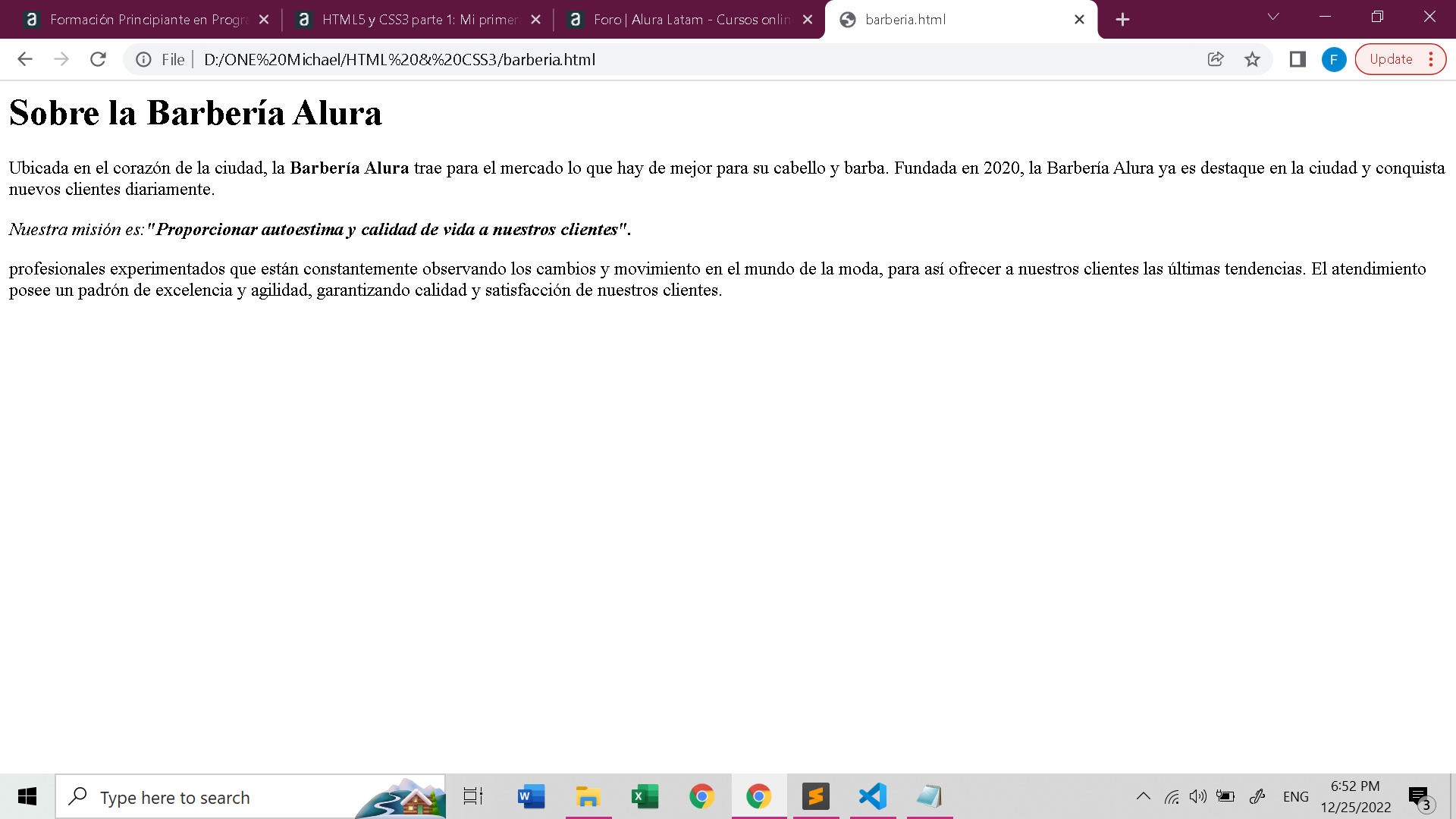Click the page refresh icon

coord(97,59)
